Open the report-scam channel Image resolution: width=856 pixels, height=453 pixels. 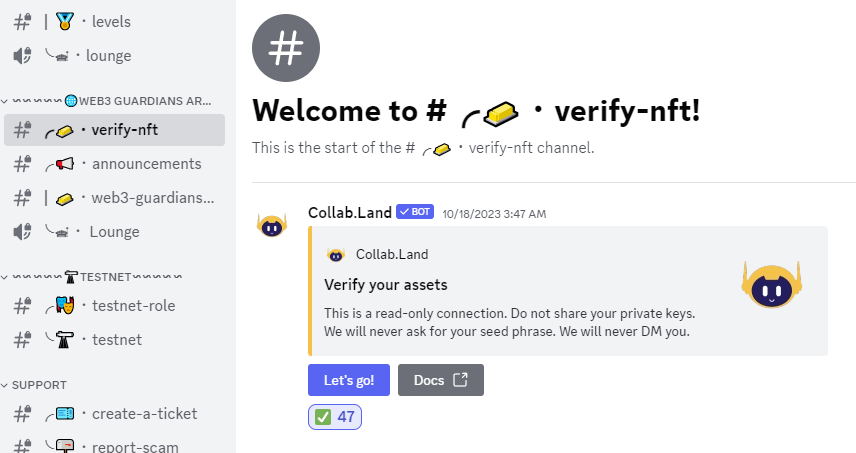(114, 445)
